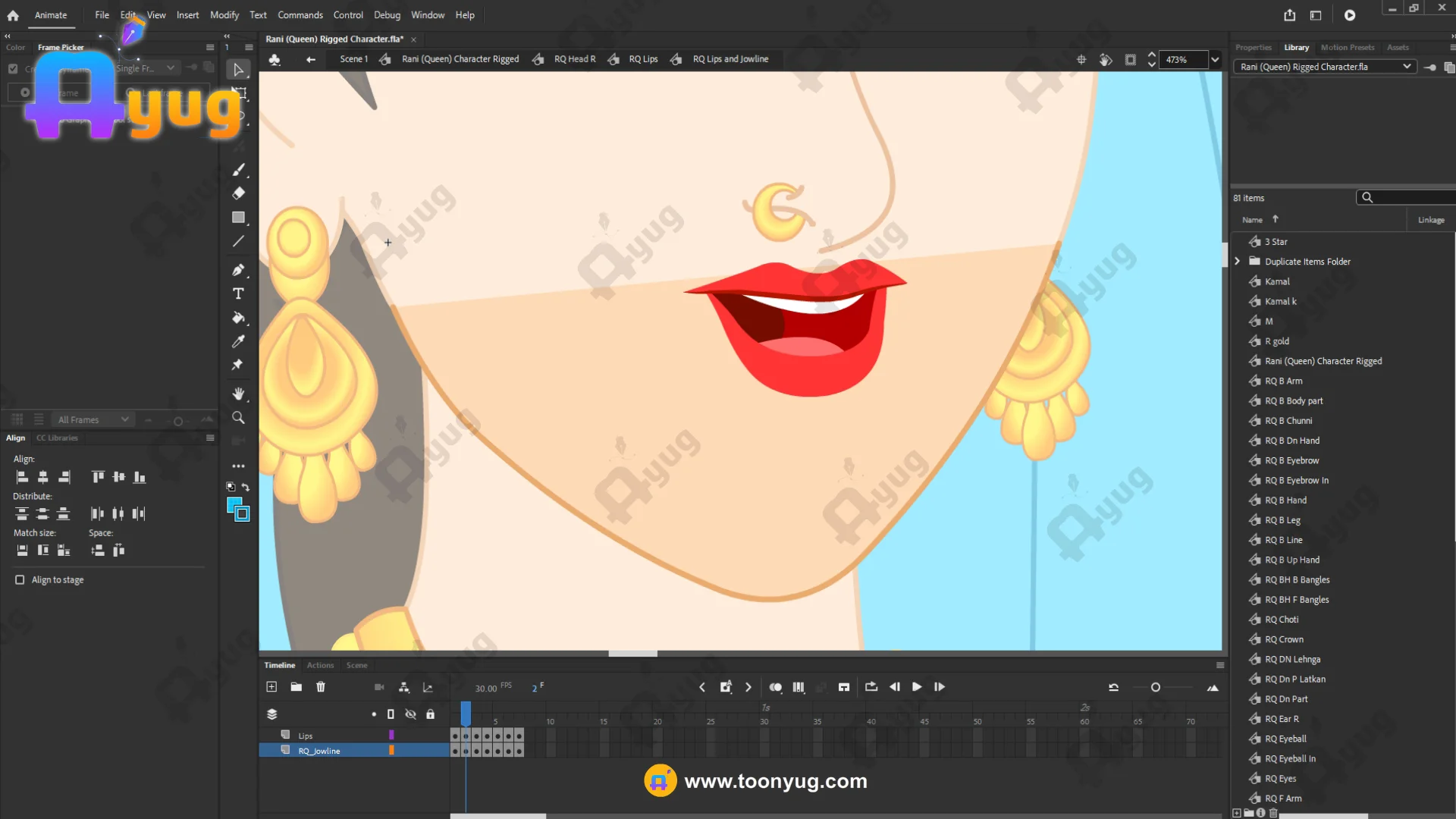This screenshot has width=1456, height=819.
Task: Select the Brush tool
Action: pos(238,169)
